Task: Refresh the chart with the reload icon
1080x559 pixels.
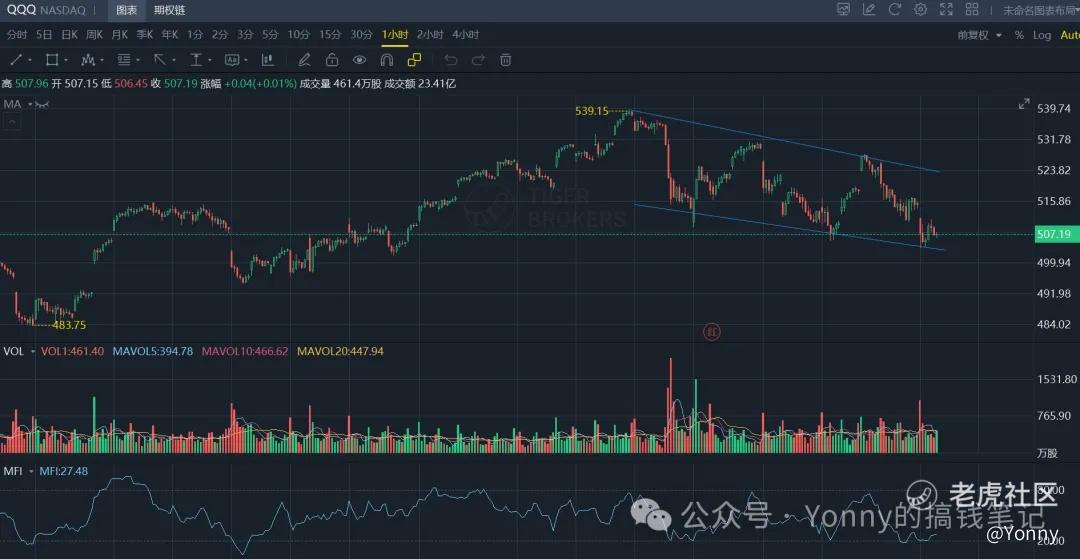Action: coord(895,9)
